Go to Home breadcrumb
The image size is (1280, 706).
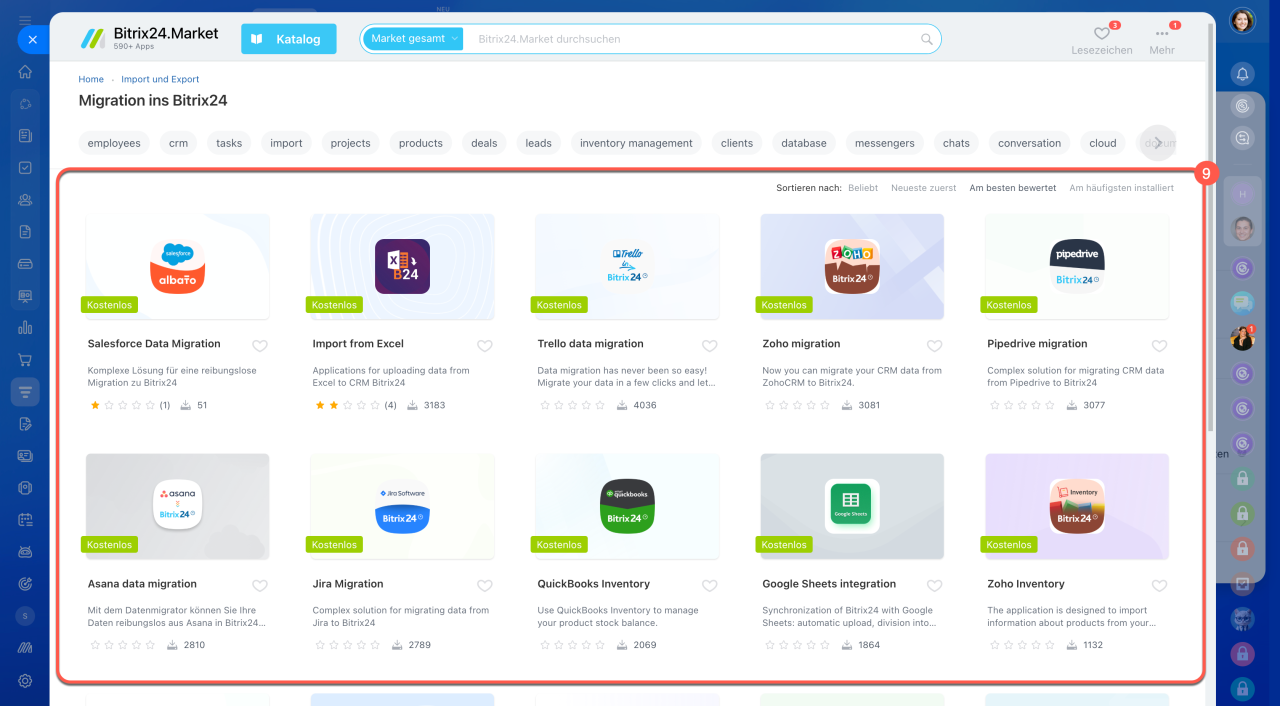(91, 79)
